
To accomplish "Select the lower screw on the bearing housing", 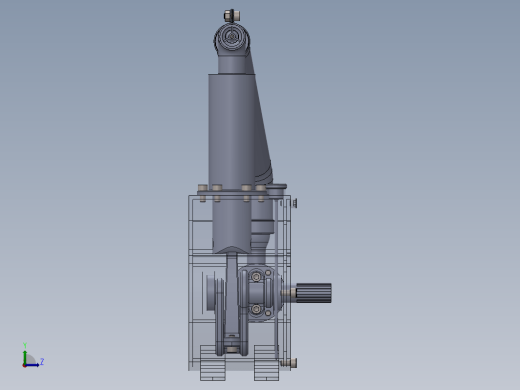I will click(256, 309).
